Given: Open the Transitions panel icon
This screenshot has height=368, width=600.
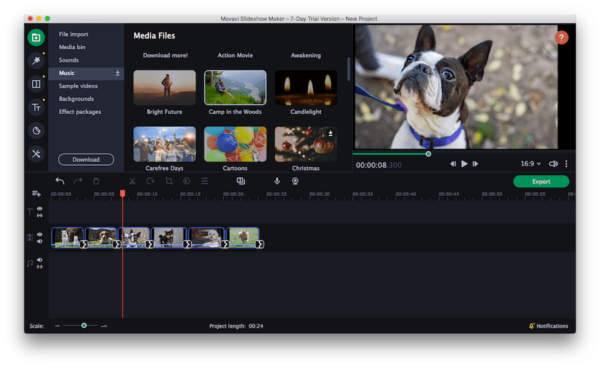Looking at the screenshot, I should pos(36,84).
